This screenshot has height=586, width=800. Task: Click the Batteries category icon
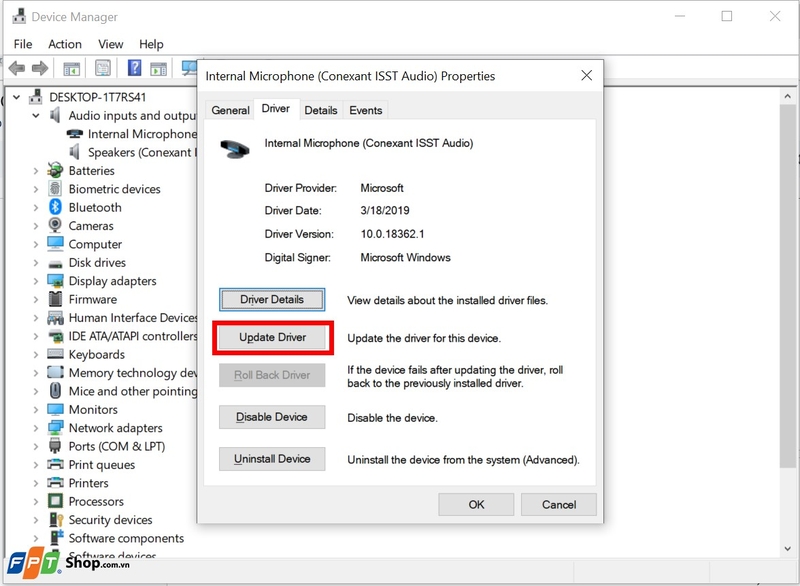coord(55,170)
